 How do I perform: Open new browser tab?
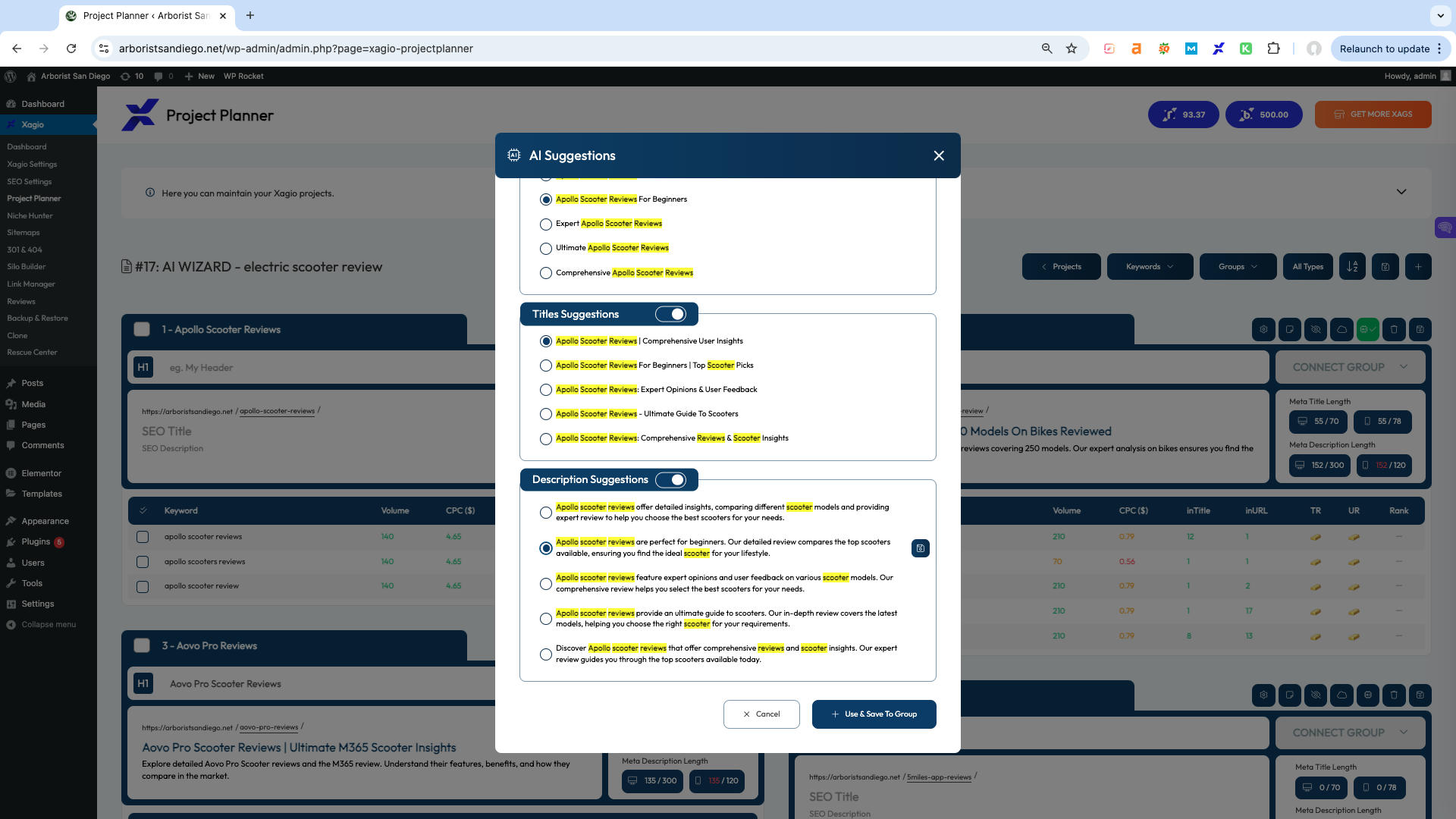tap(250, 15)
